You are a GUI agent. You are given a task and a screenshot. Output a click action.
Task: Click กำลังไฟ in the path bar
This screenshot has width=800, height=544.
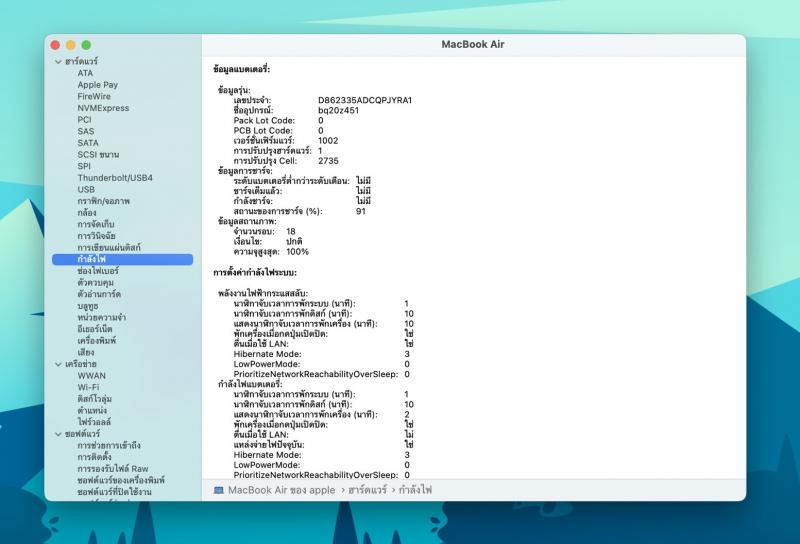[x=415, y=490]
